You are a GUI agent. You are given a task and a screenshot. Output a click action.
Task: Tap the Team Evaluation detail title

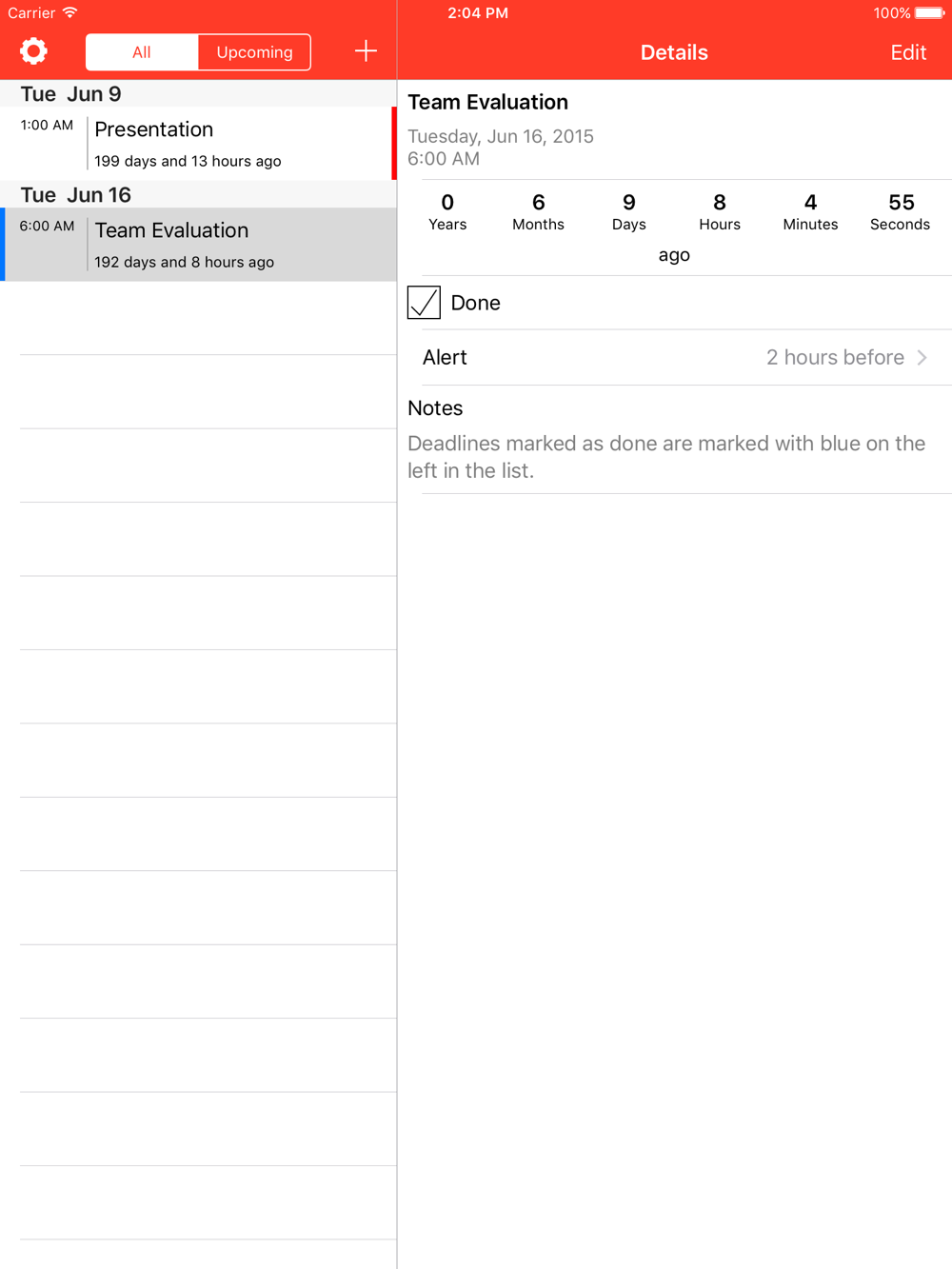[x=487, y=103]
